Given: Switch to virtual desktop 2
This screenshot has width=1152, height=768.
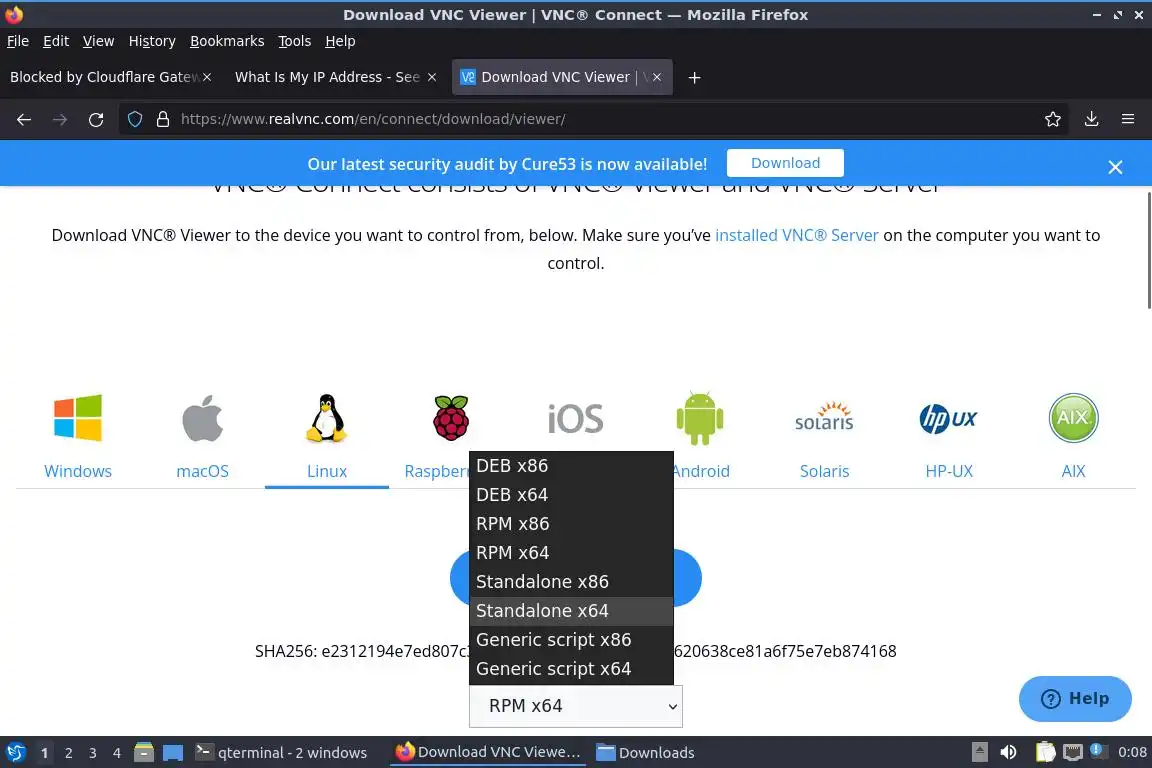Looking at the screenshot, I should (68, 753).
